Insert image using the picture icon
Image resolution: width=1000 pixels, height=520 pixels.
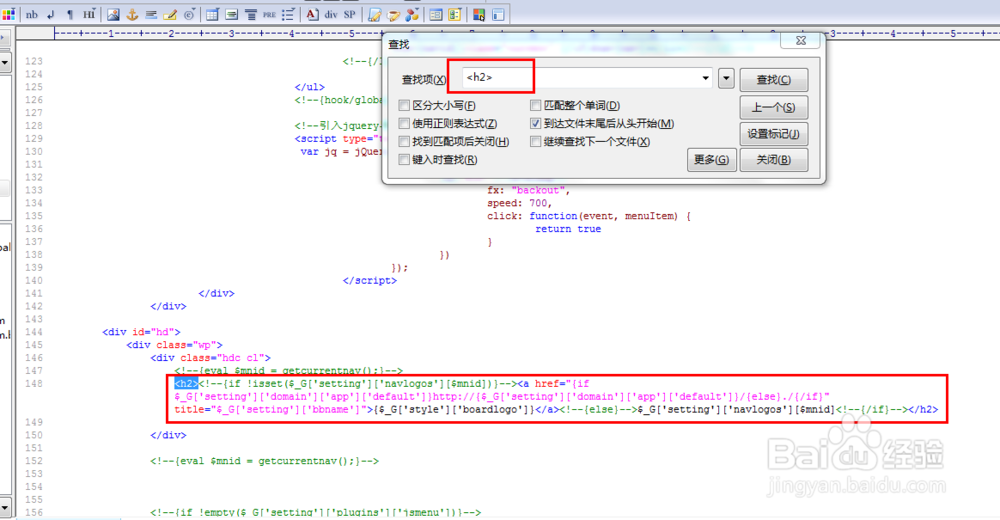click(113, 14)
